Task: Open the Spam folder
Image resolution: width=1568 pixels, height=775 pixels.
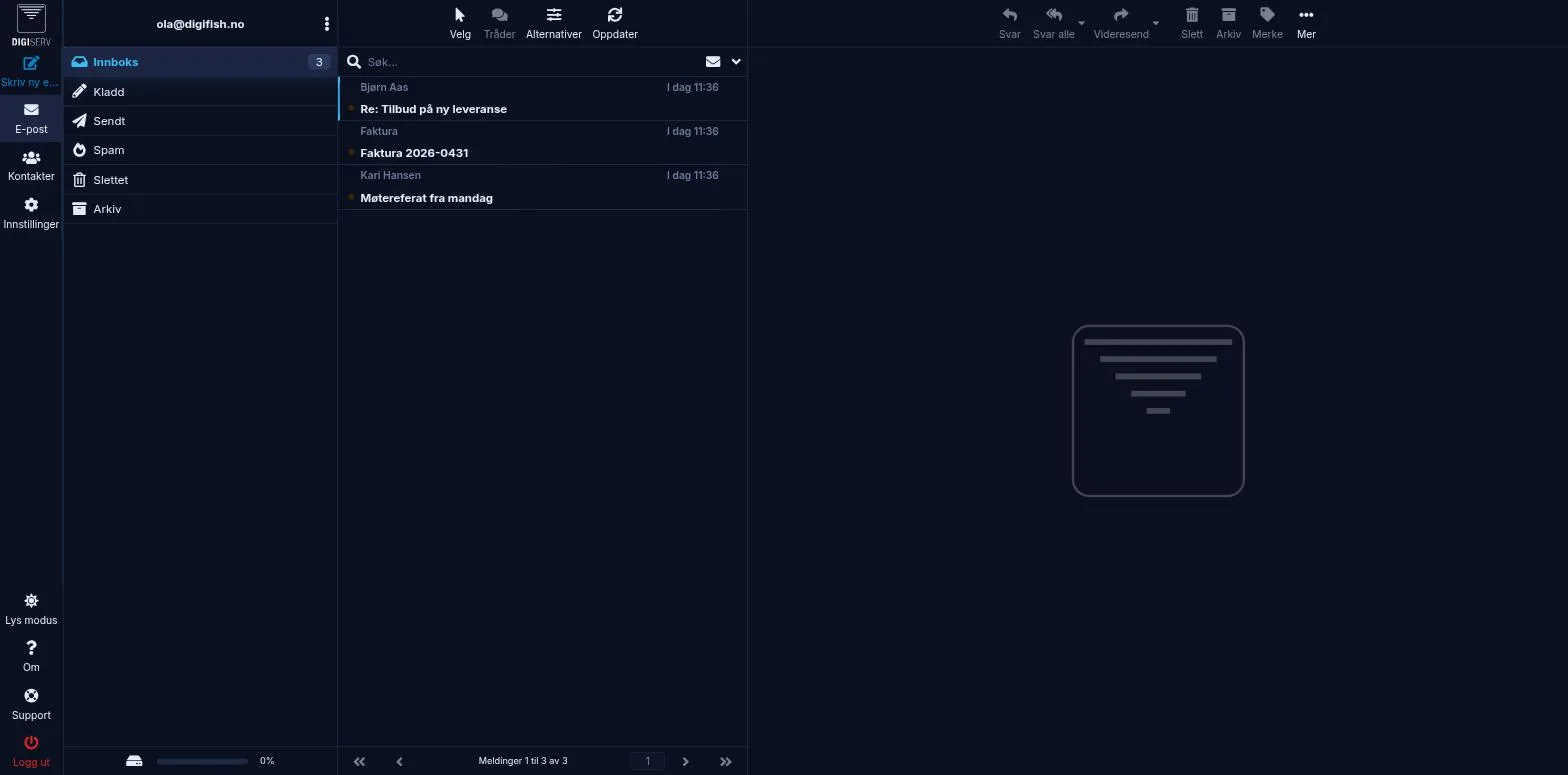Action: pyautogui.click(x=200, y=150)
